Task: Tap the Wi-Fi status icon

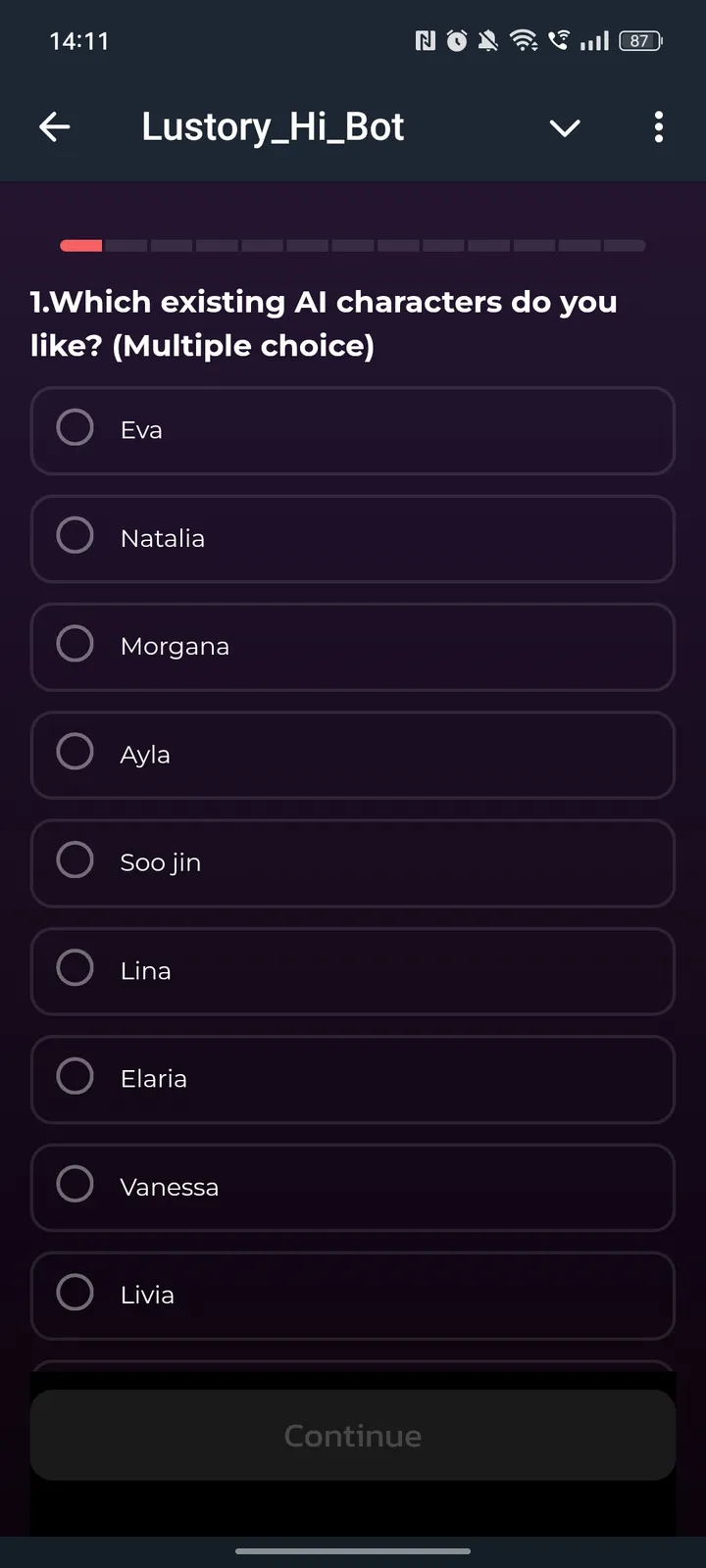Action: tap(524, 41)
